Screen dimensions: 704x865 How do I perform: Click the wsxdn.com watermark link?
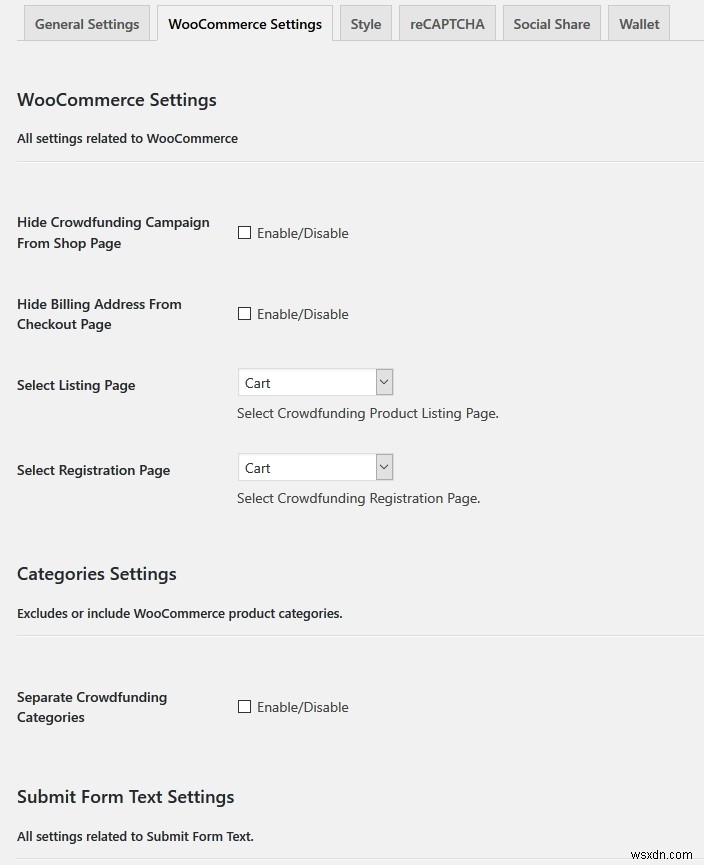663,855
